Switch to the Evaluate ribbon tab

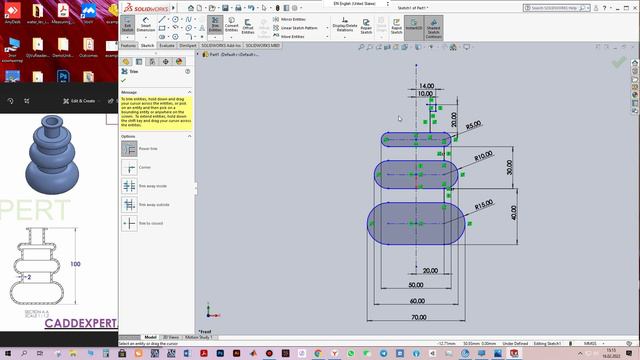(x=167, y=46)
